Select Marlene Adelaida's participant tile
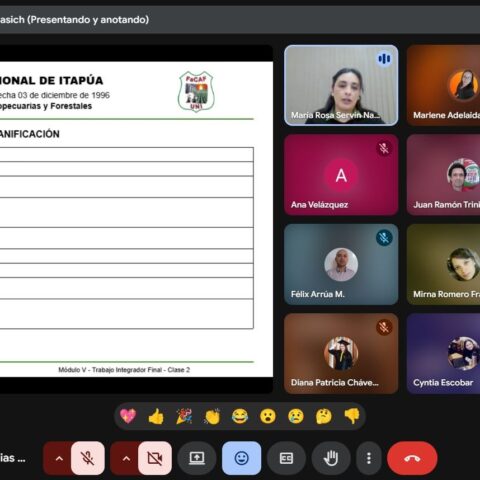Screen dimensions: 480x480 click(x=443, y=85)
